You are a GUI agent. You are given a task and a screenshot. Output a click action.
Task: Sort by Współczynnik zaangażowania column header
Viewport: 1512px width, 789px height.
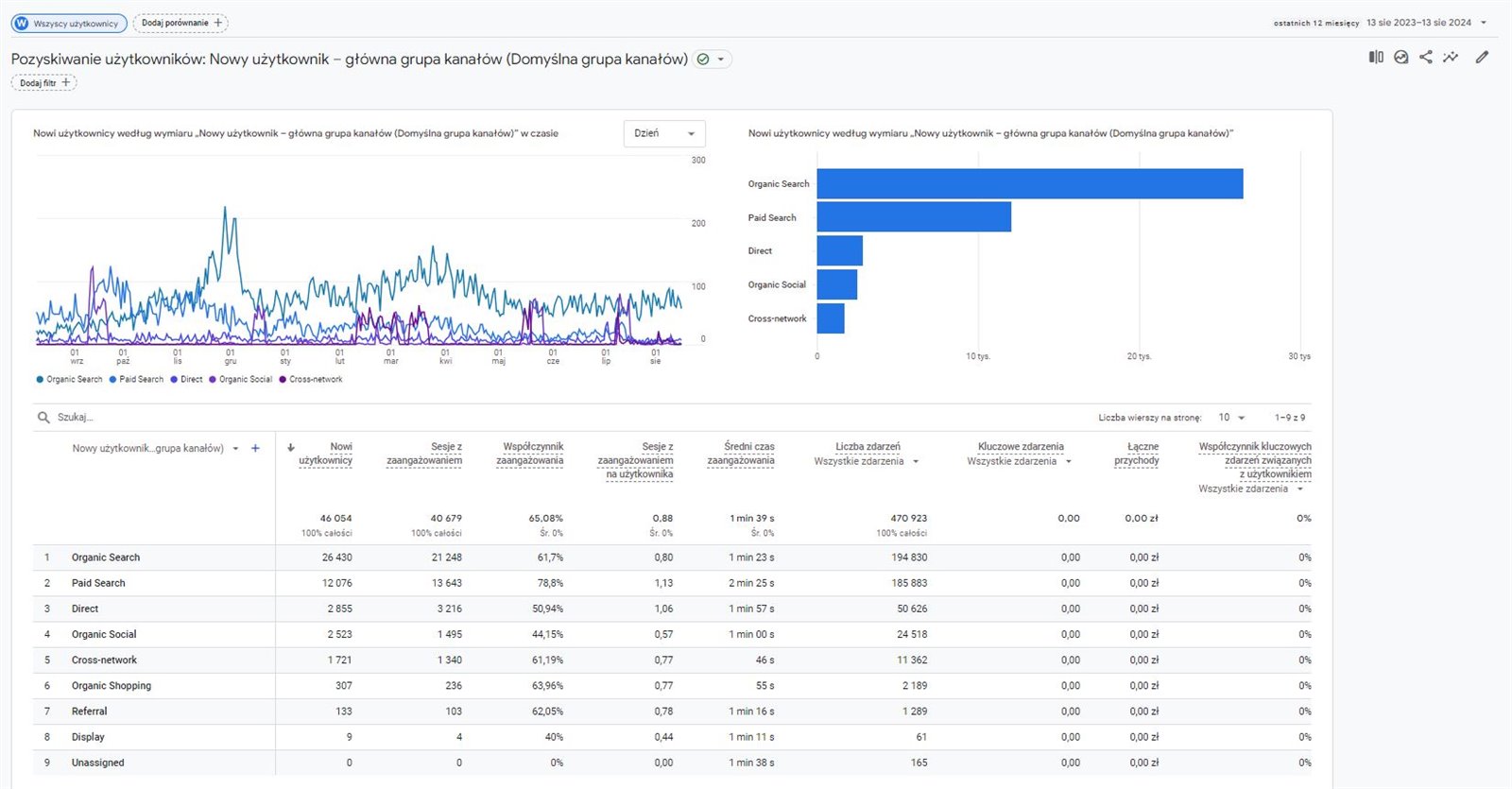530,454
